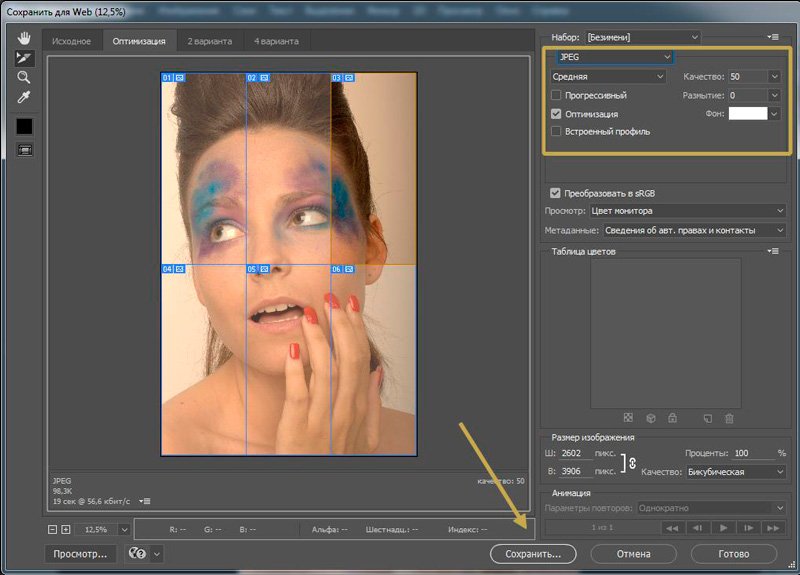This screenshot has width=800, height=575.
Task: Click the slice 01 badge
Action: tap(173, 78)
